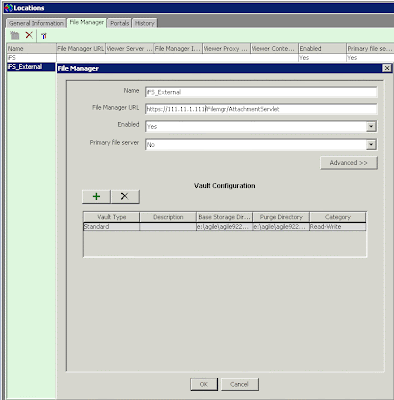Select the iFS_External row in the list
This screenshot has height=400, width=394.
click(x=31, y=67)
